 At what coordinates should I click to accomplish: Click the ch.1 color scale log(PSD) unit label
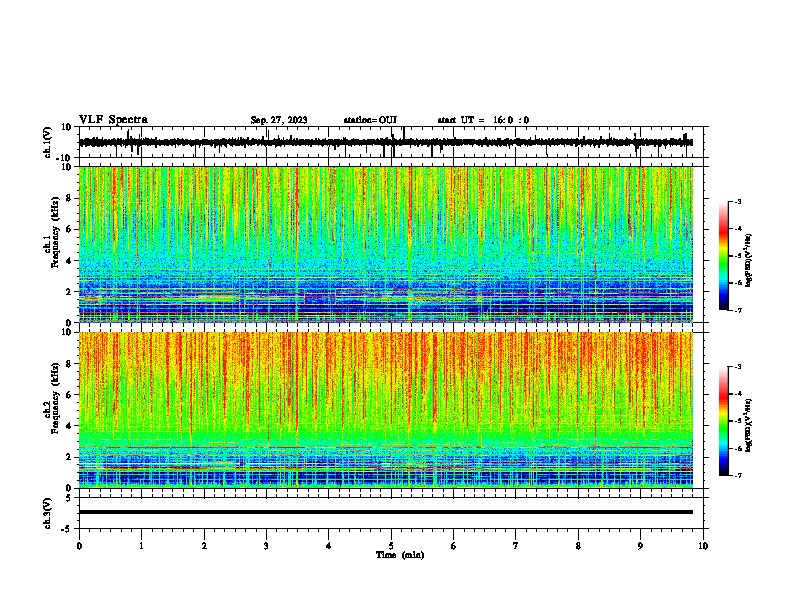click(x=748, y=261)
